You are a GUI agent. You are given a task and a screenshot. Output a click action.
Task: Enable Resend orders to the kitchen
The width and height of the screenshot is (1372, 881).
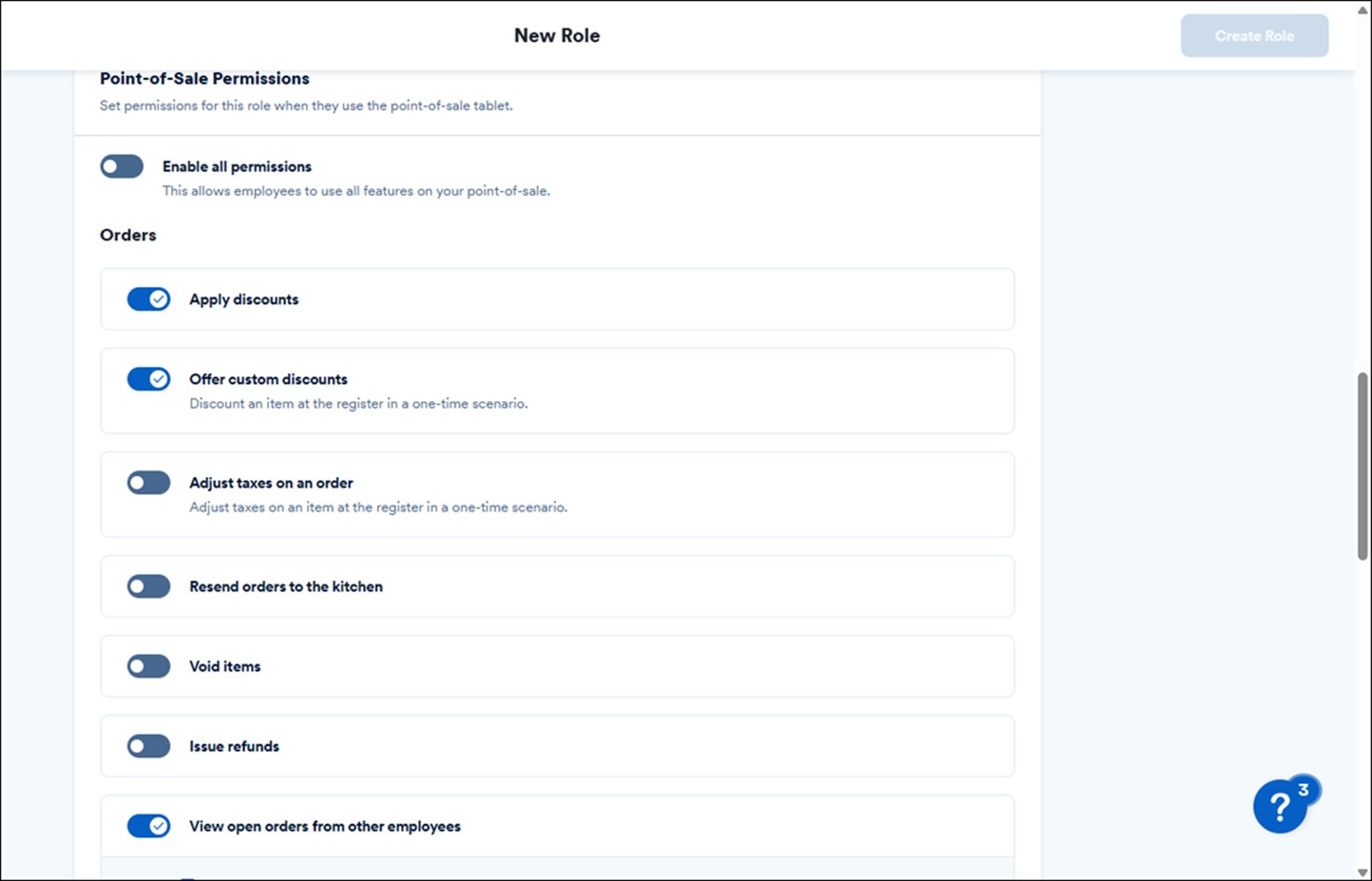148,587
